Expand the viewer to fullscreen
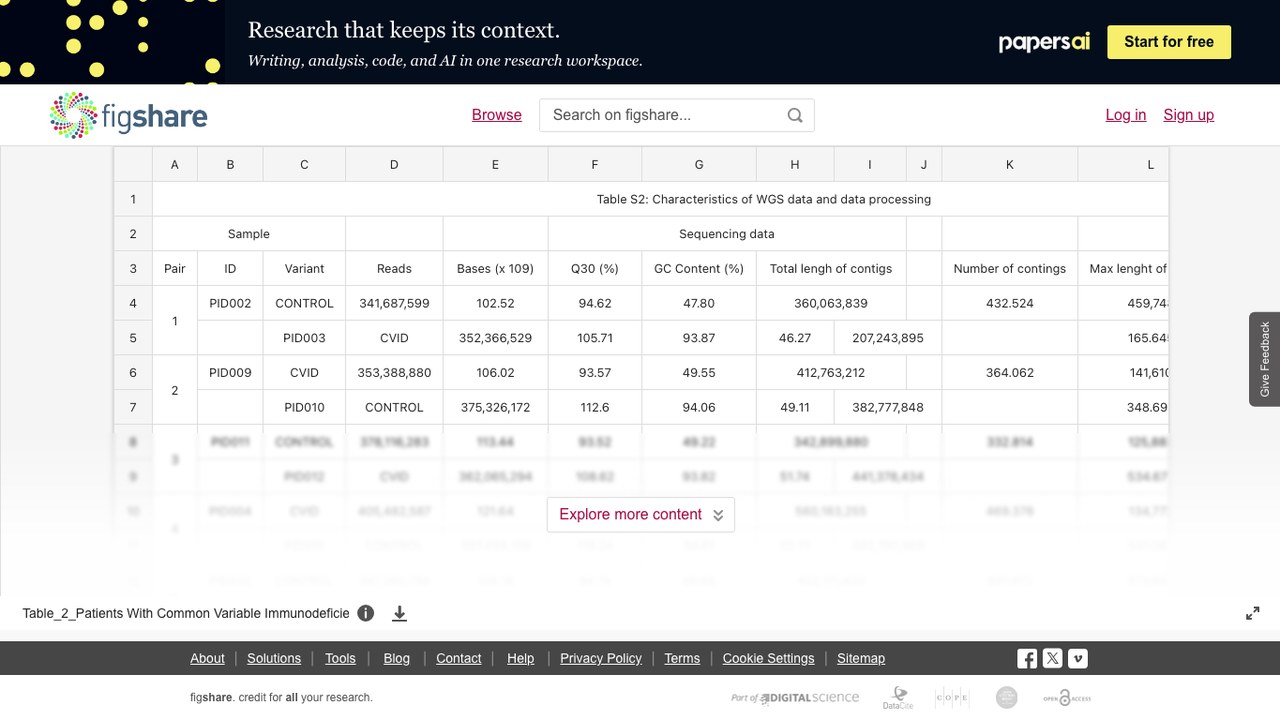Image resolution: width=1280 pixels, height=720 pixels. pos(1252,613)
